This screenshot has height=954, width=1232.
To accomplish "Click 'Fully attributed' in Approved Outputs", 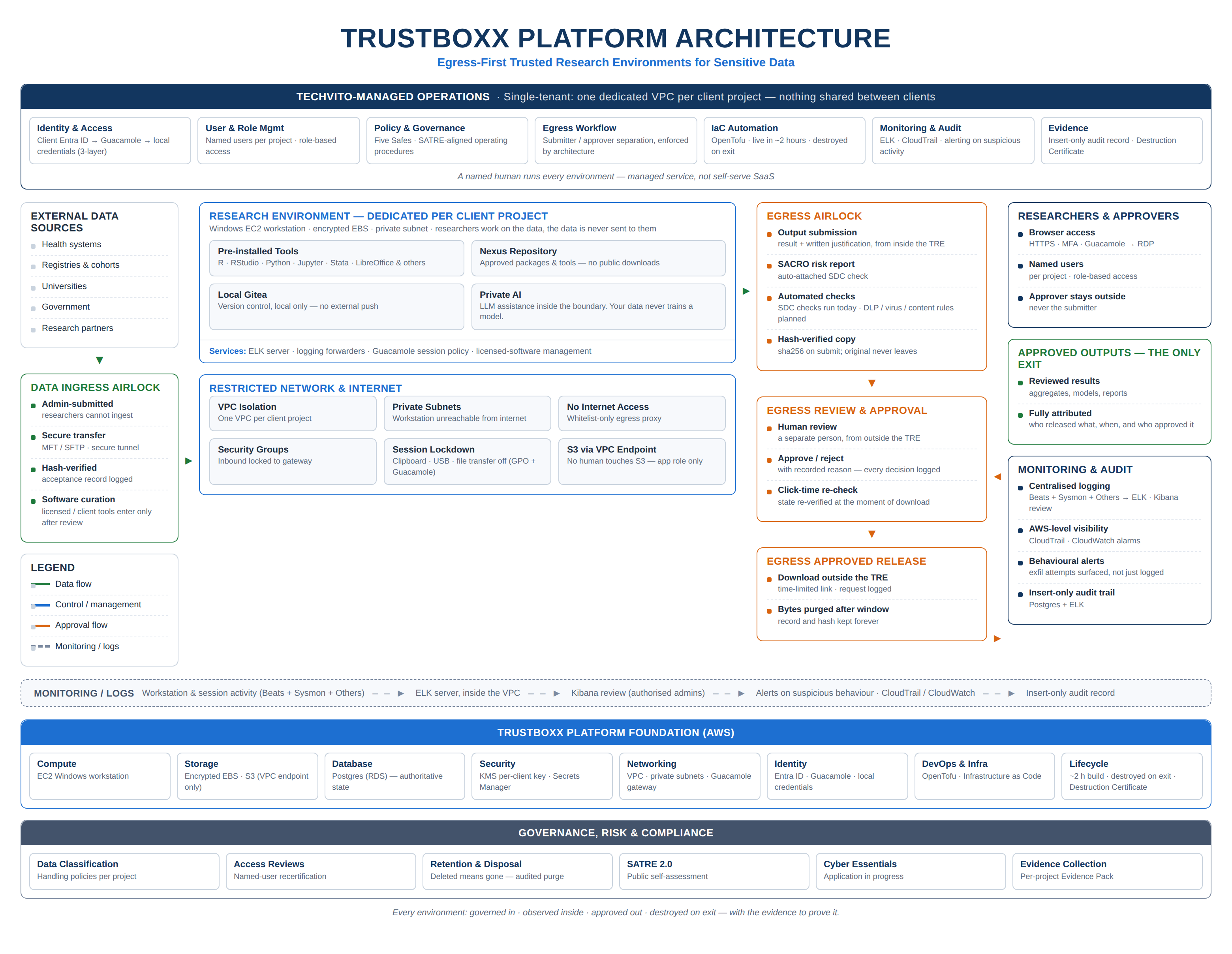I will tap(1060, 413).
